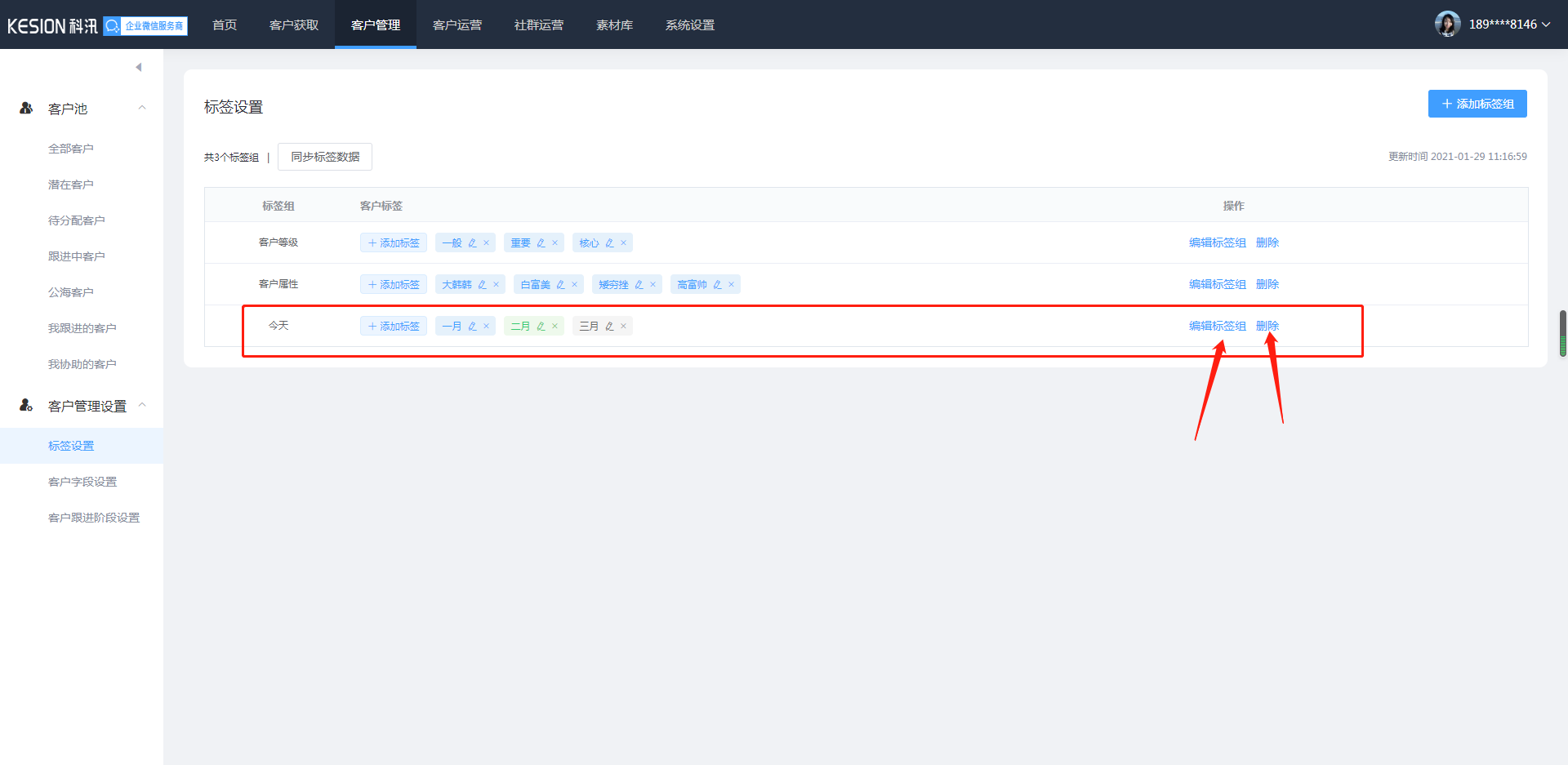Remove the 重要 tag with its x icon
Image resolution: width=1568 pixels, height=765 pixels.
tap(555, 243)
